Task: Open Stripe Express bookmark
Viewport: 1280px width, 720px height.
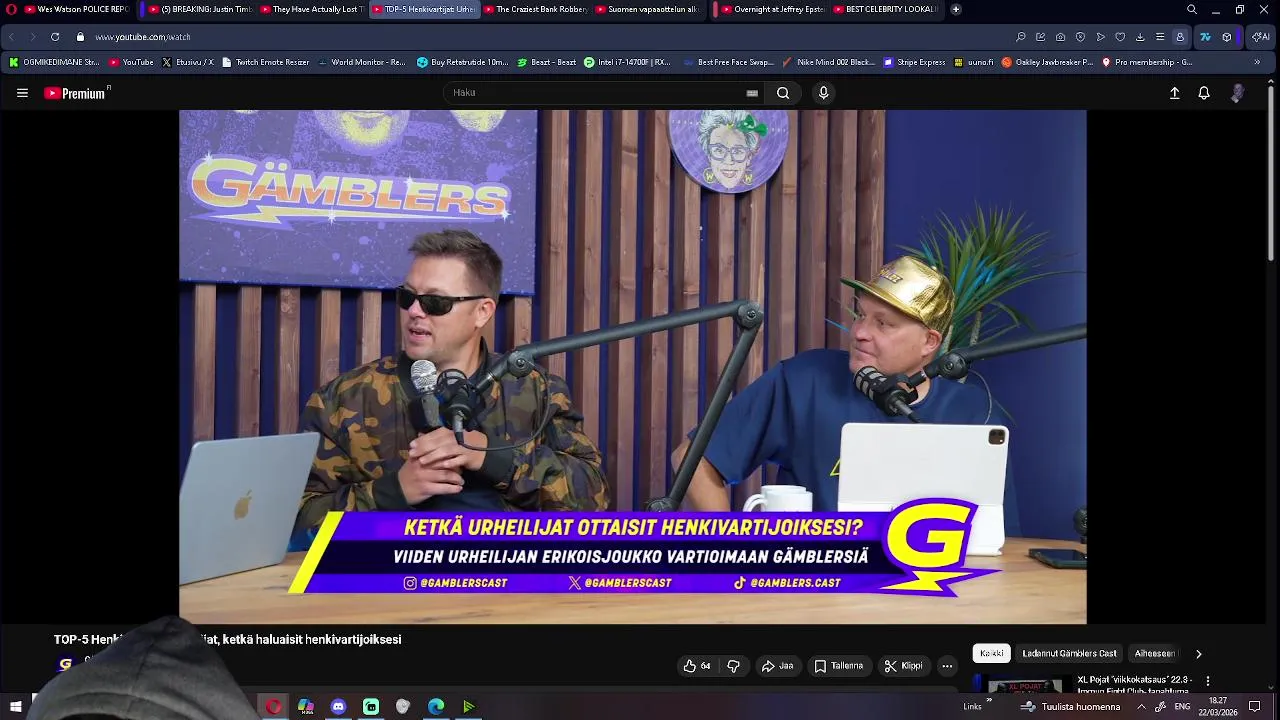Action: click(x=914, y=62)
